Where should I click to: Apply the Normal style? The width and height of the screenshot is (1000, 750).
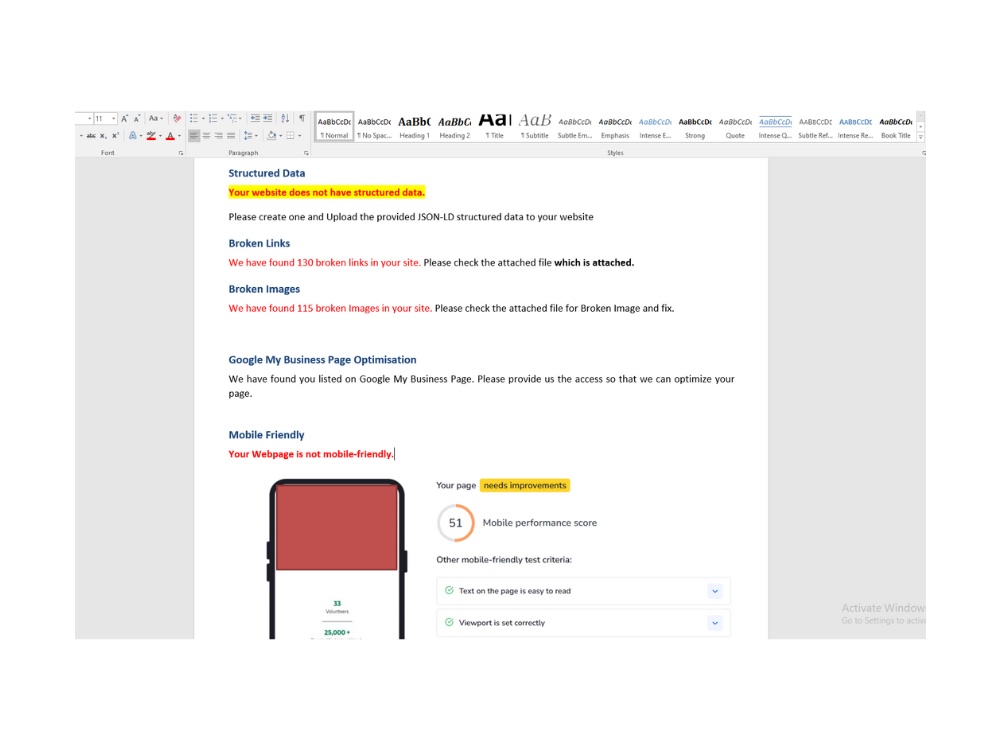(334, 126)
